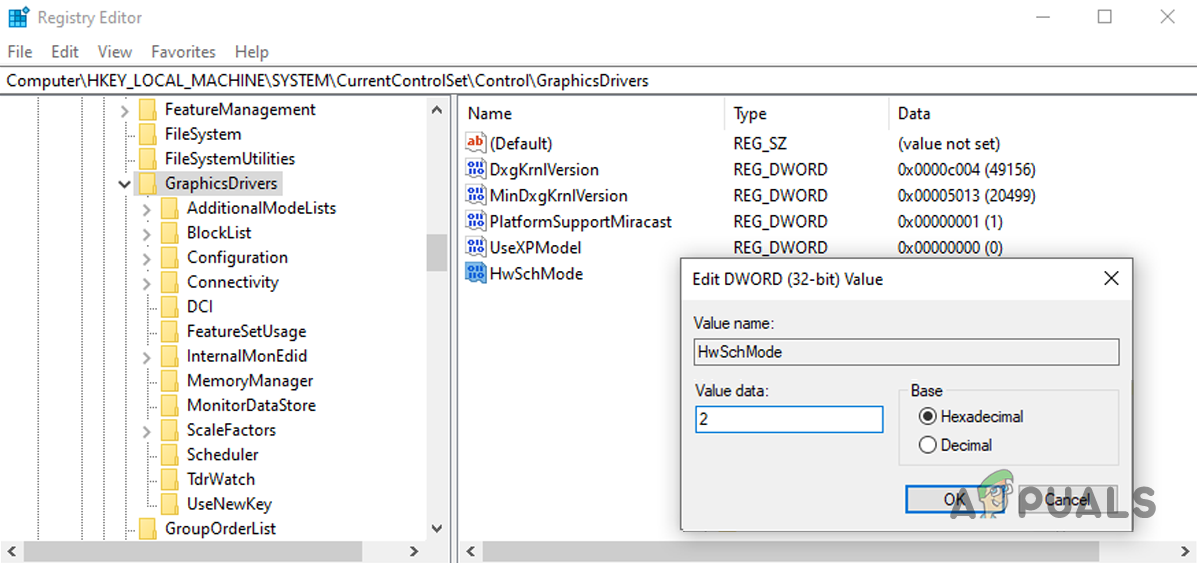Image resolution: width=1197 pixels, height=563 pixels.
Task: Click the UseXPModel DWORD value icon
Action: (x=476, y=248)
